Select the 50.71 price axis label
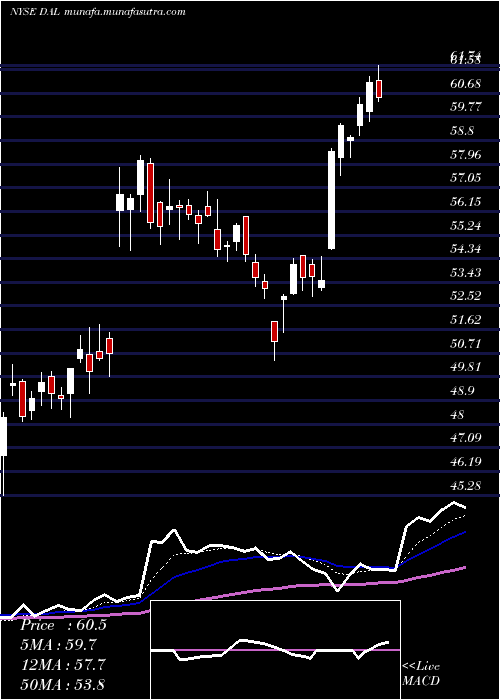The height and width of the screenshot is (700, 500). pyautogui.click(x=466, y=344)
